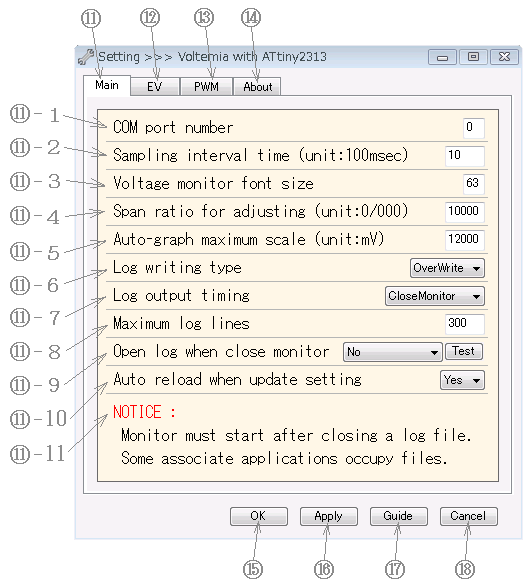Select the About tab

coord(257,87)
